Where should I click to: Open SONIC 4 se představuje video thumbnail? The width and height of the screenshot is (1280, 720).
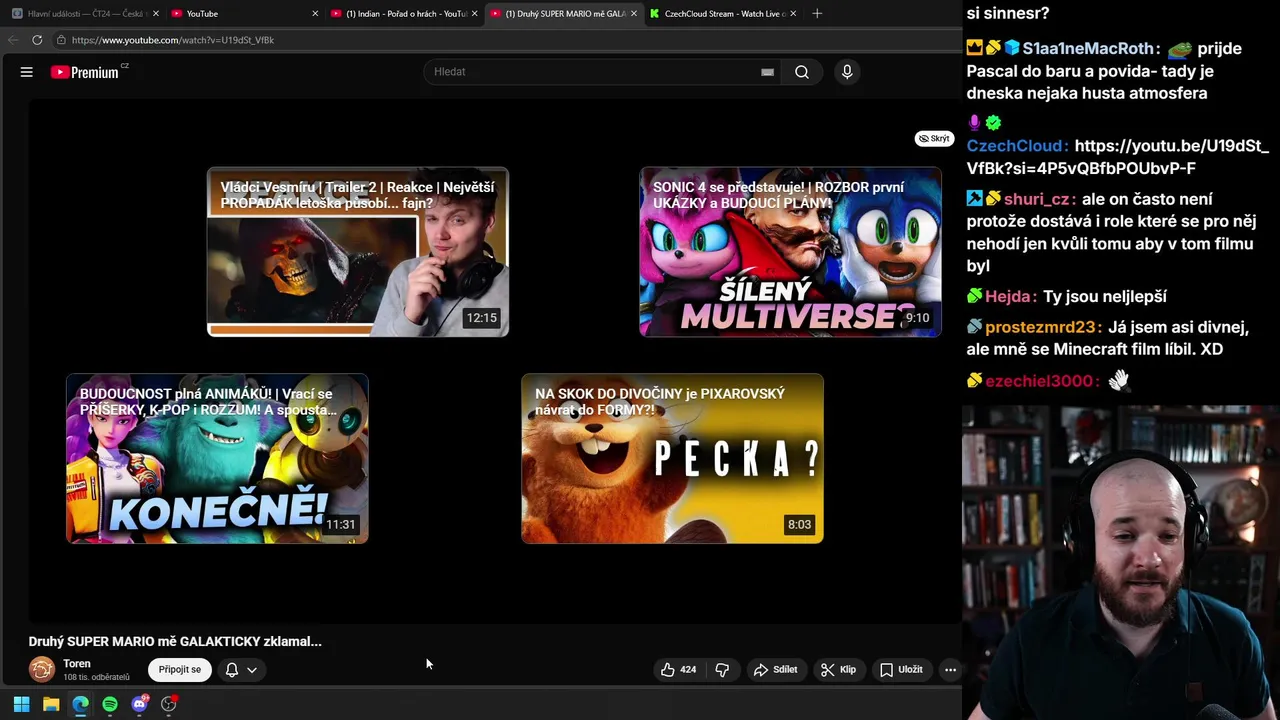[790, 252]
